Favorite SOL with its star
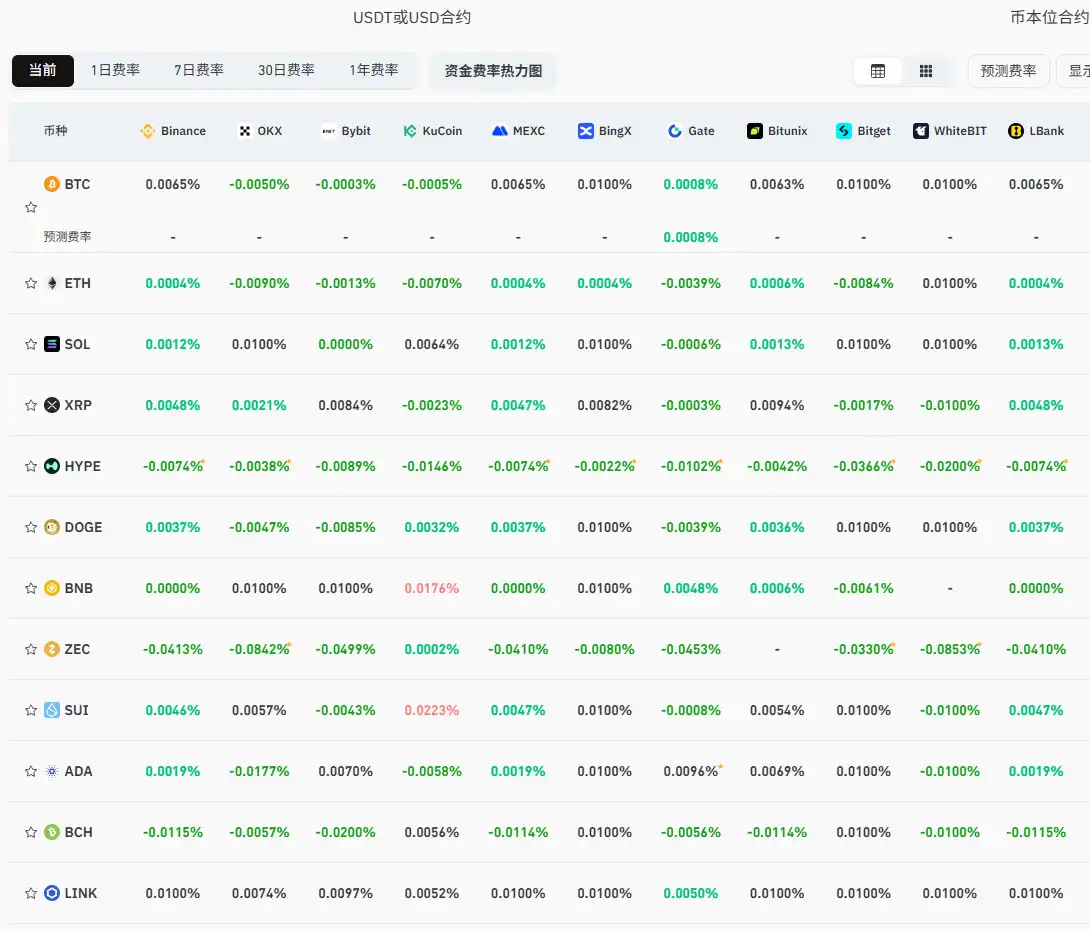Screen dimensions: 1090x931 click(x=31, y=344)
